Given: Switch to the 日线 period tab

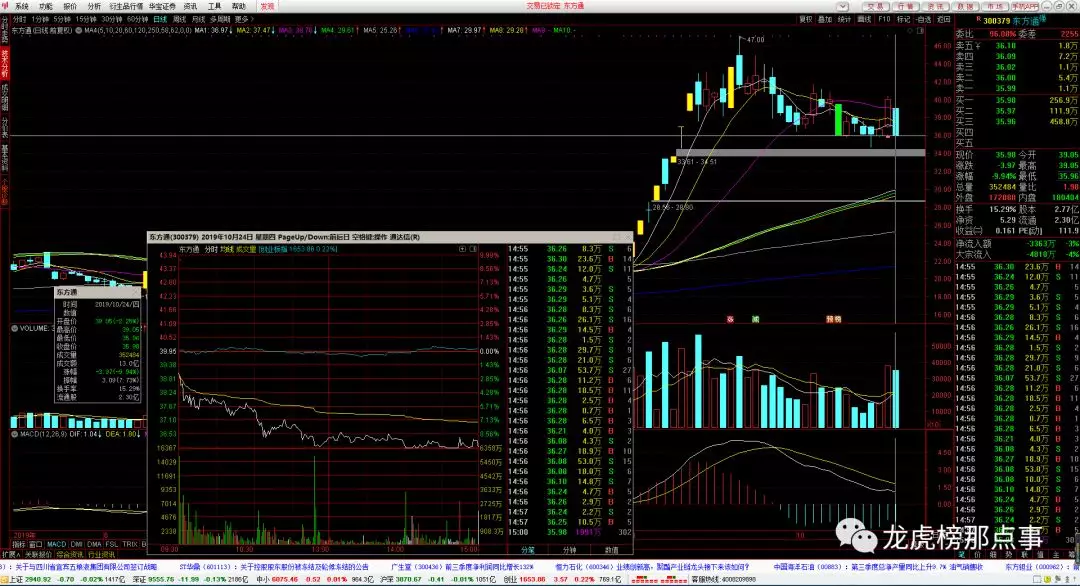Looking at the screenshot, I should coord(161,18).
